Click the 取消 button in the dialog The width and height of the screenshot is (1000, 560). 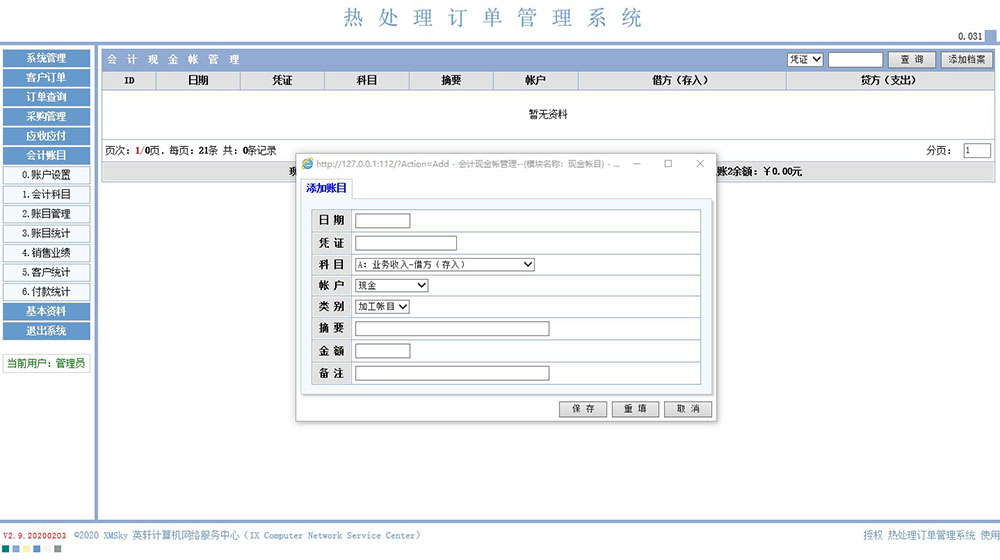tap(688, 409)
